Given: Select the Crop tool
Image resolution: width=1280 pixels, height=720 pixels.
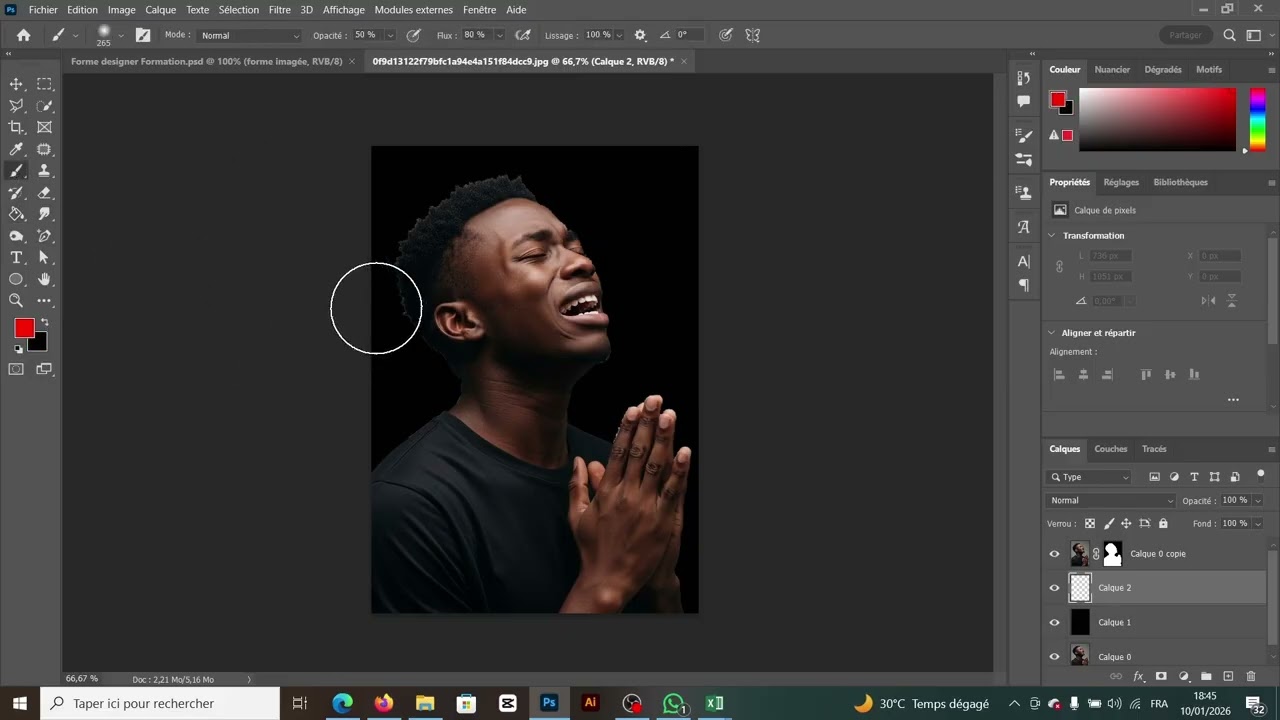Looking at the screenshot, I should click(x=16, y=127).
